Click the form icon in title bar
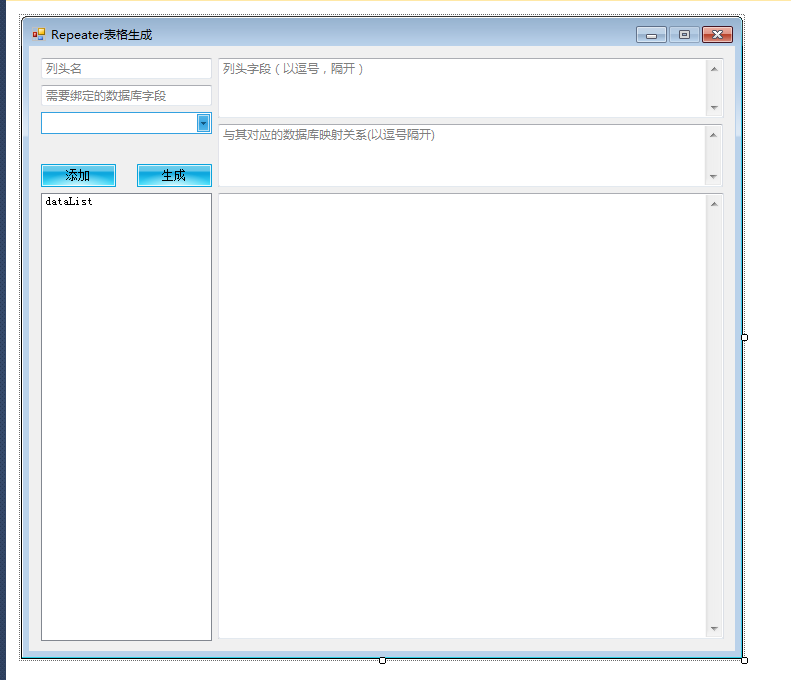 39,34
